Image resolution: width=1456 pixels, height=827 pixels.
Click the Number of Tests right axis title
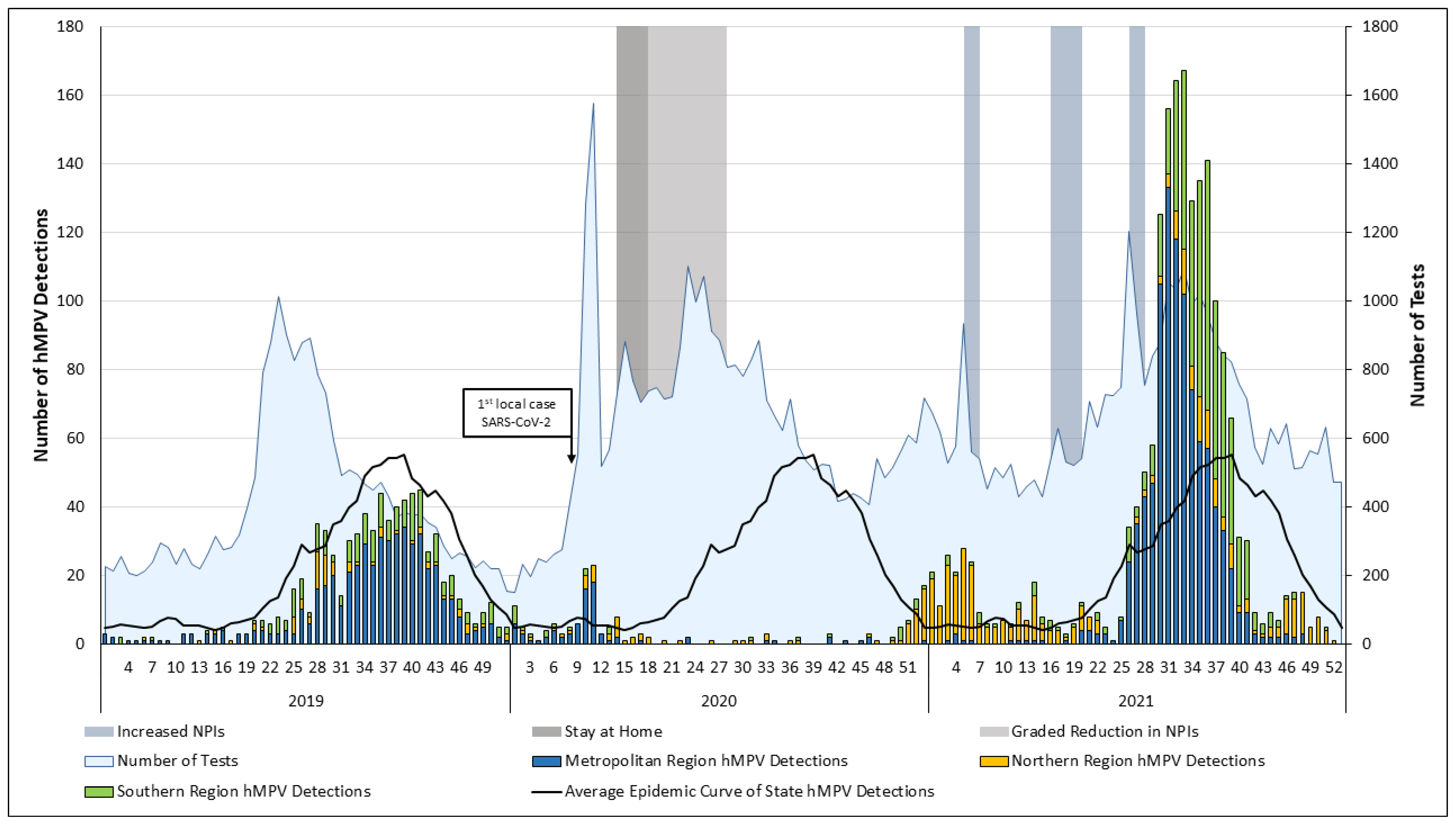(1418, 335)
